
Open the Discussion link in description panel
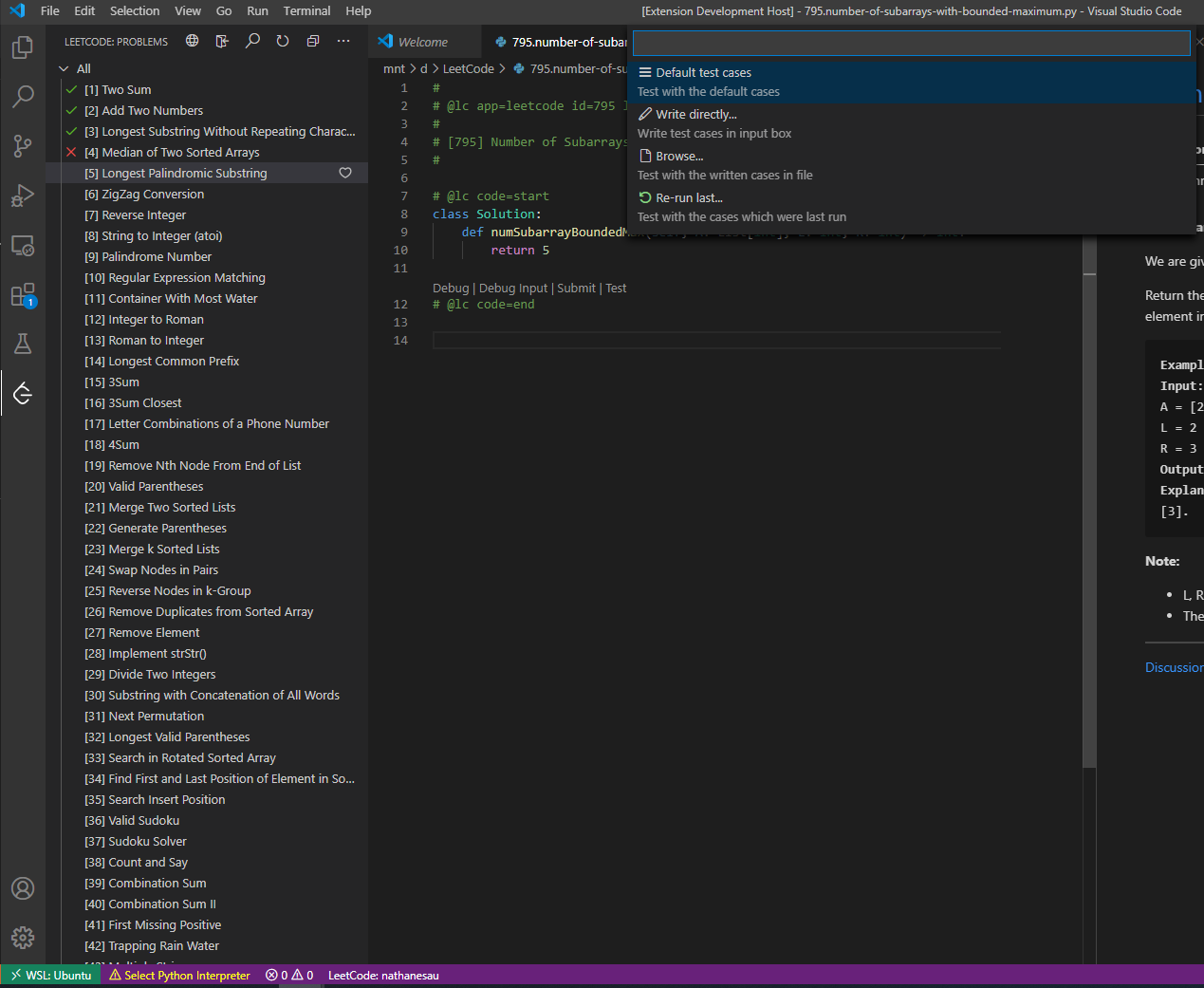(x=1175, y=667)
